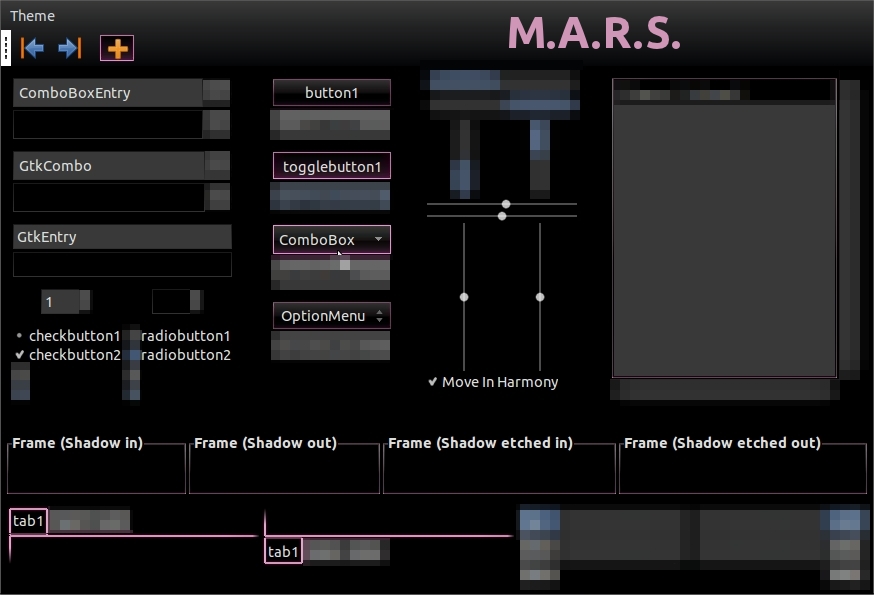Viewport: 874px width, 595px height.
Task: Click the M.A.R.S. title text
Action: tap(594, 33)
